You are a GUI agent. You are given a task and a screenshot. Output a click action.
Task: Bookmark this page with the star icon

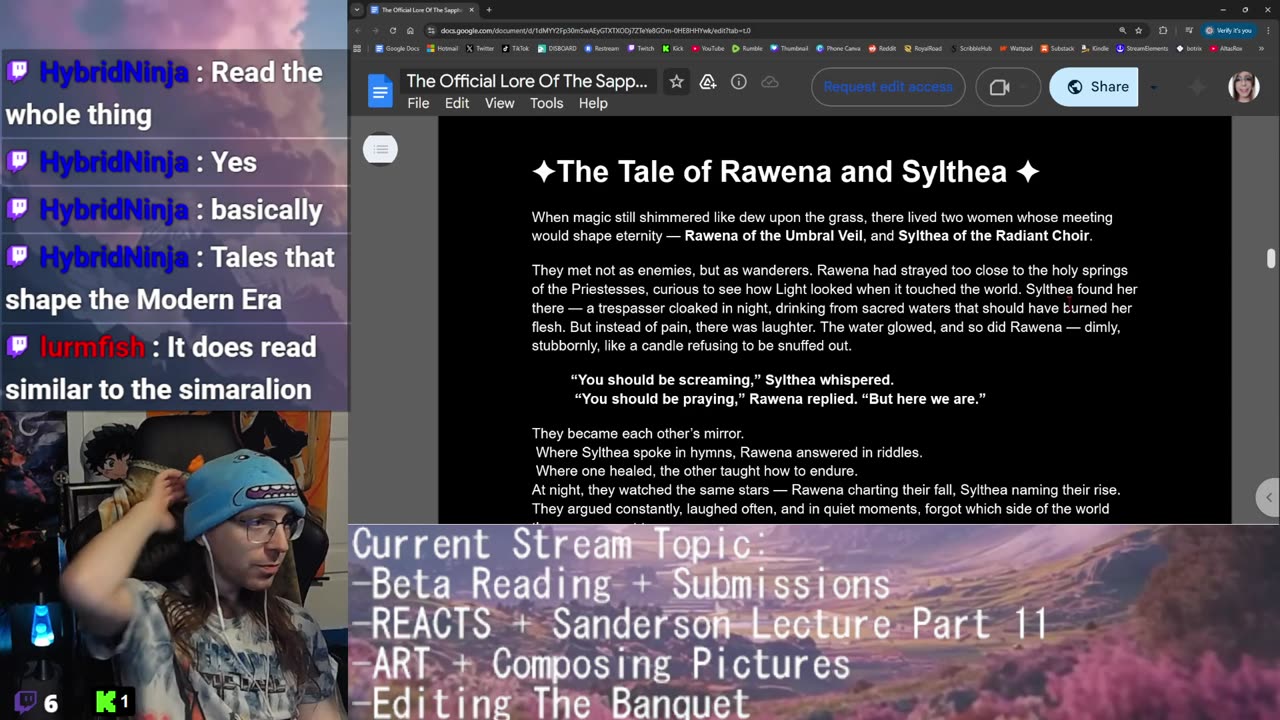point(1138,30)
